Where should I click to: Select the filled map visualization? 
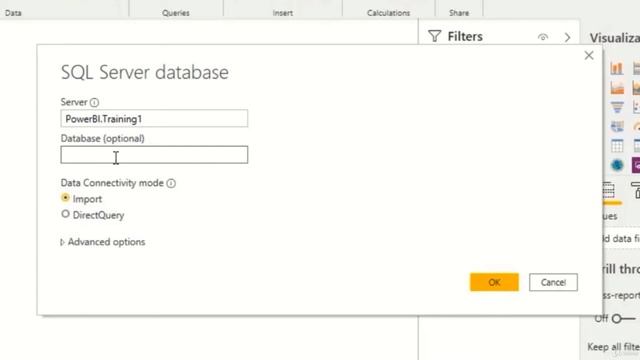coord(617,127)
